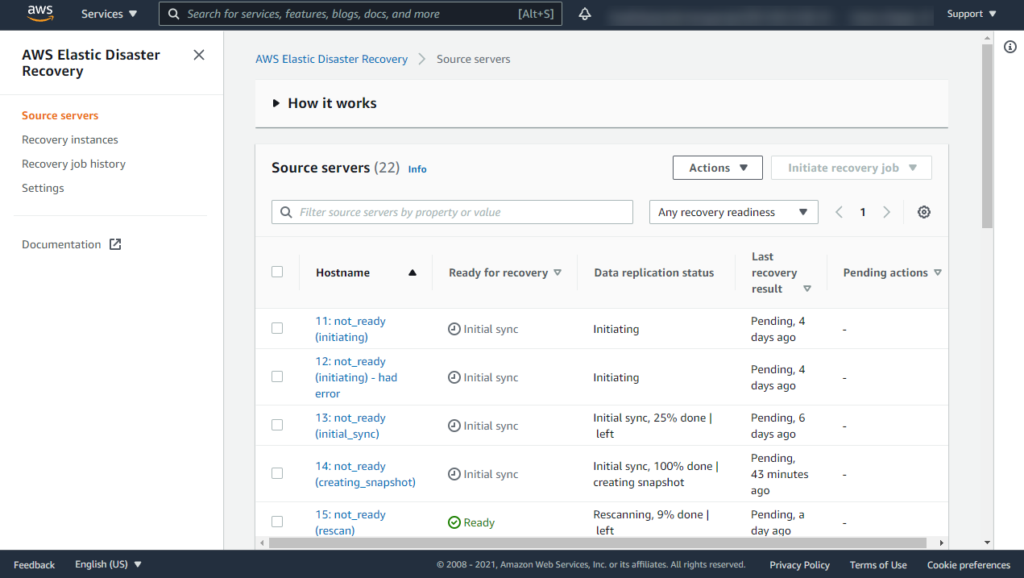
Task: Open the Ready for recovery filter icon
Action: coord(558,272)
